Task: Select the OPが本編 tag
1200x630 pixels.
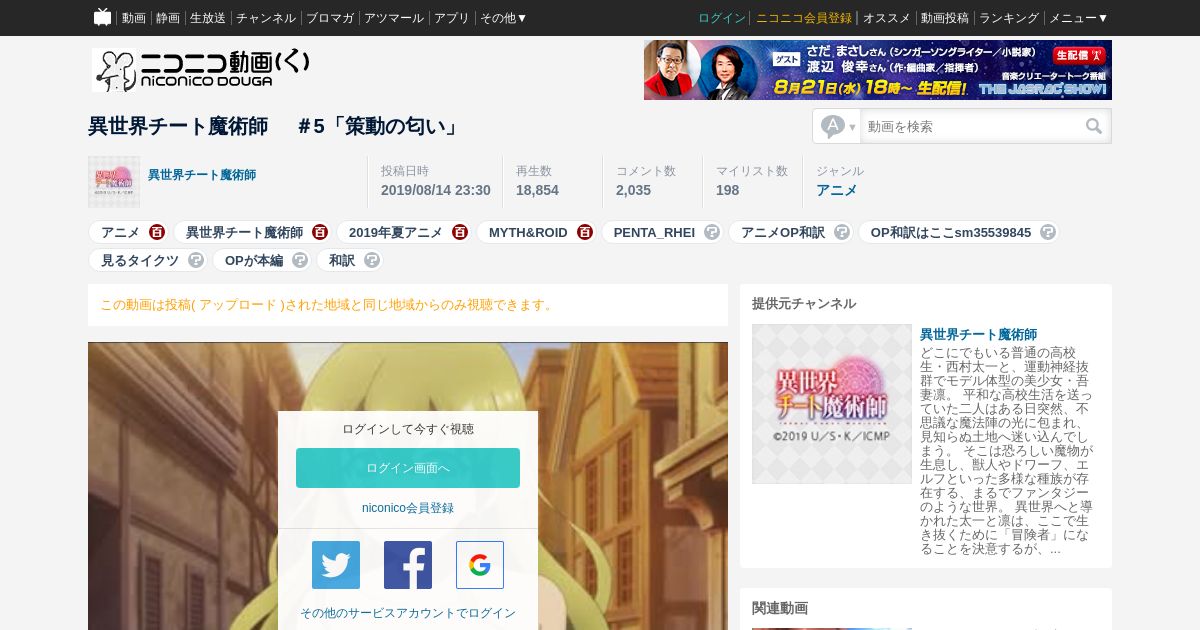Action: pyautogui.click(x=254, y=260)
